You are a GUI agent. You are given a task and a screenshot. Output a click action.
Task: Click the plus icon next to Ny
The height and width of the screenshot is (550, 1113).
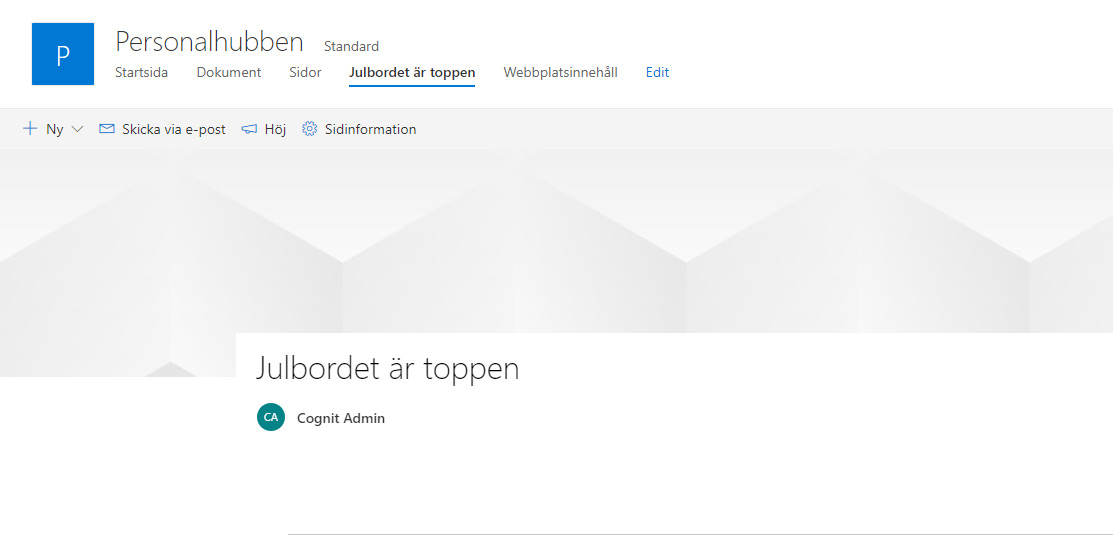tap(30, 129)
